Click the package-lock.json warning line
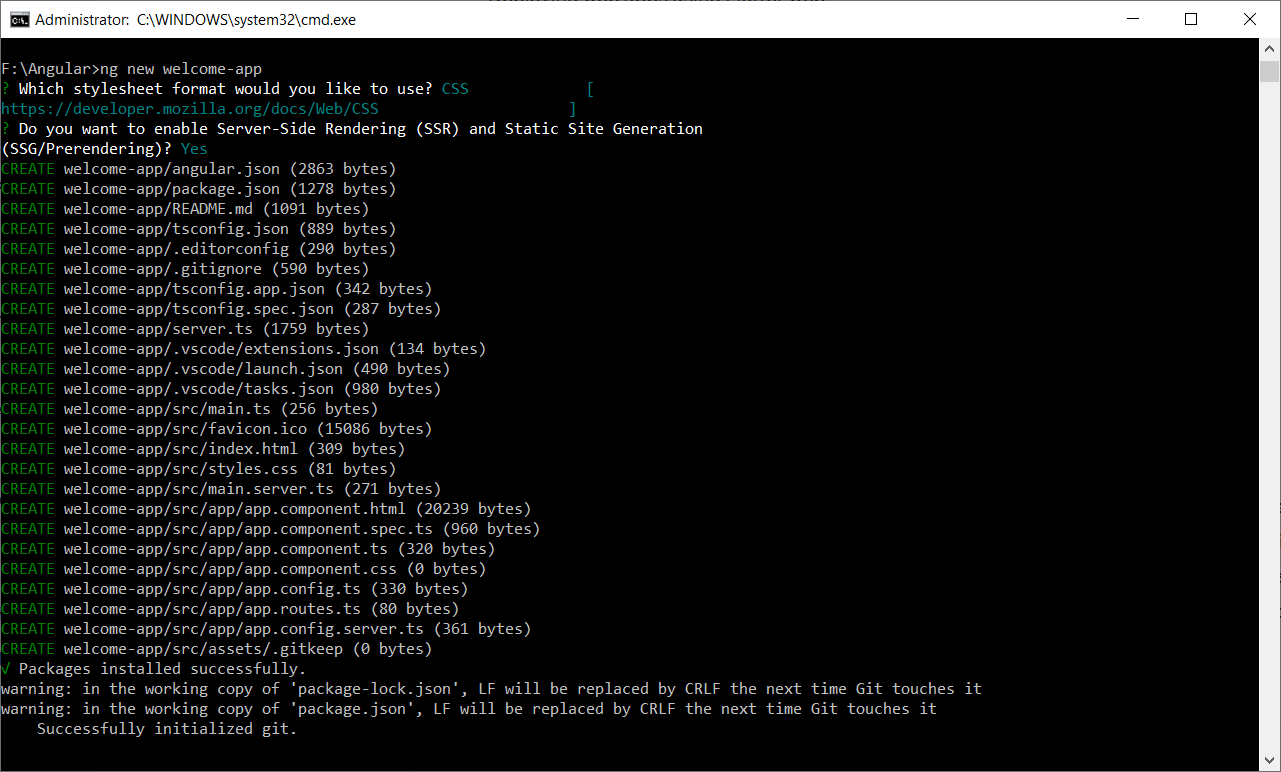This screenshot has width=1281, height=772. (x=491, y=689)
